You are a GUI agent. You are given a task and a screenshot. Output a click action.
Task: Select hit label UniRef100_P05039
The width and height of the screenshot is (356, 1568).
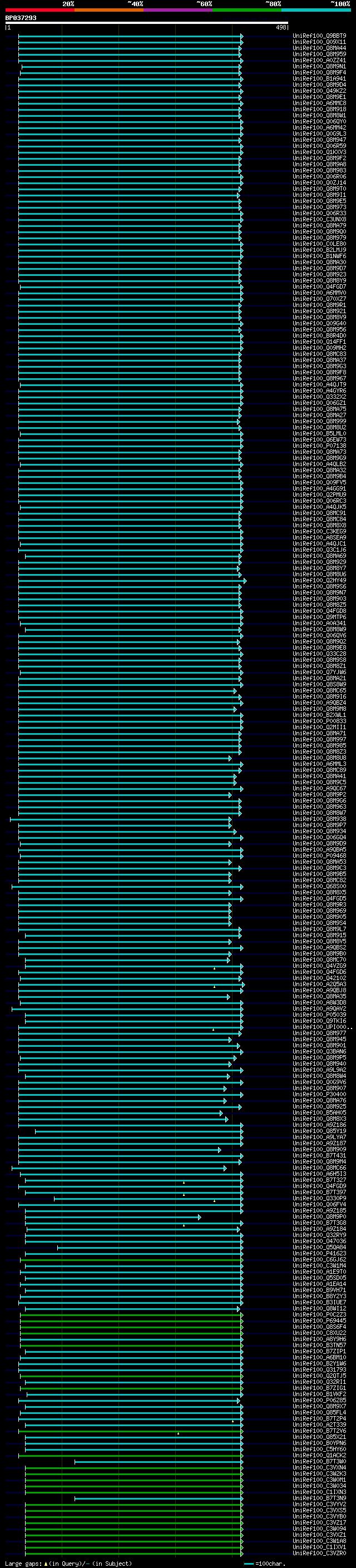(319, 1015)
